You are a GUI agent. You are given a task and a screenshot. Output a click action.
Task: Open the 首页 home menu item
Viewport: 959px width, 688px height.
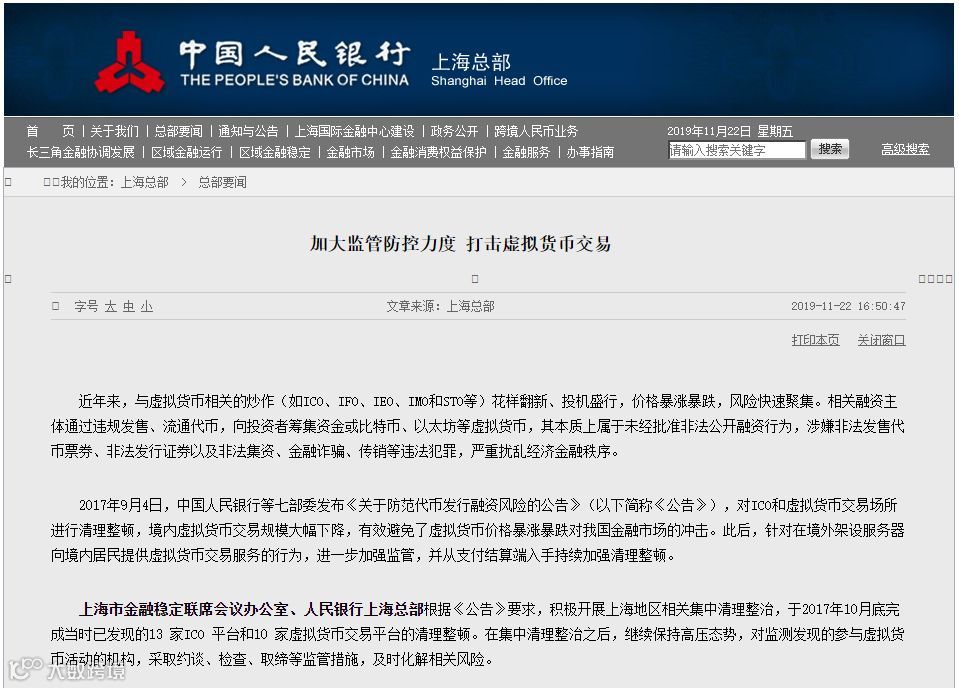pyautogui.click(x=50, y=131)
